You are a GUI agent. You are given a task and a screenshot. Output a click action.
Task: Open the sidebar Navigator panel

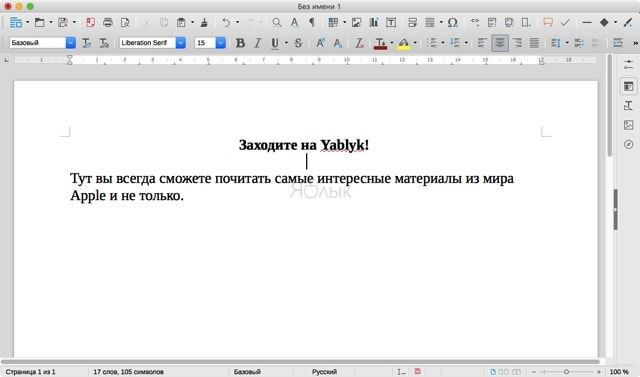629,144
